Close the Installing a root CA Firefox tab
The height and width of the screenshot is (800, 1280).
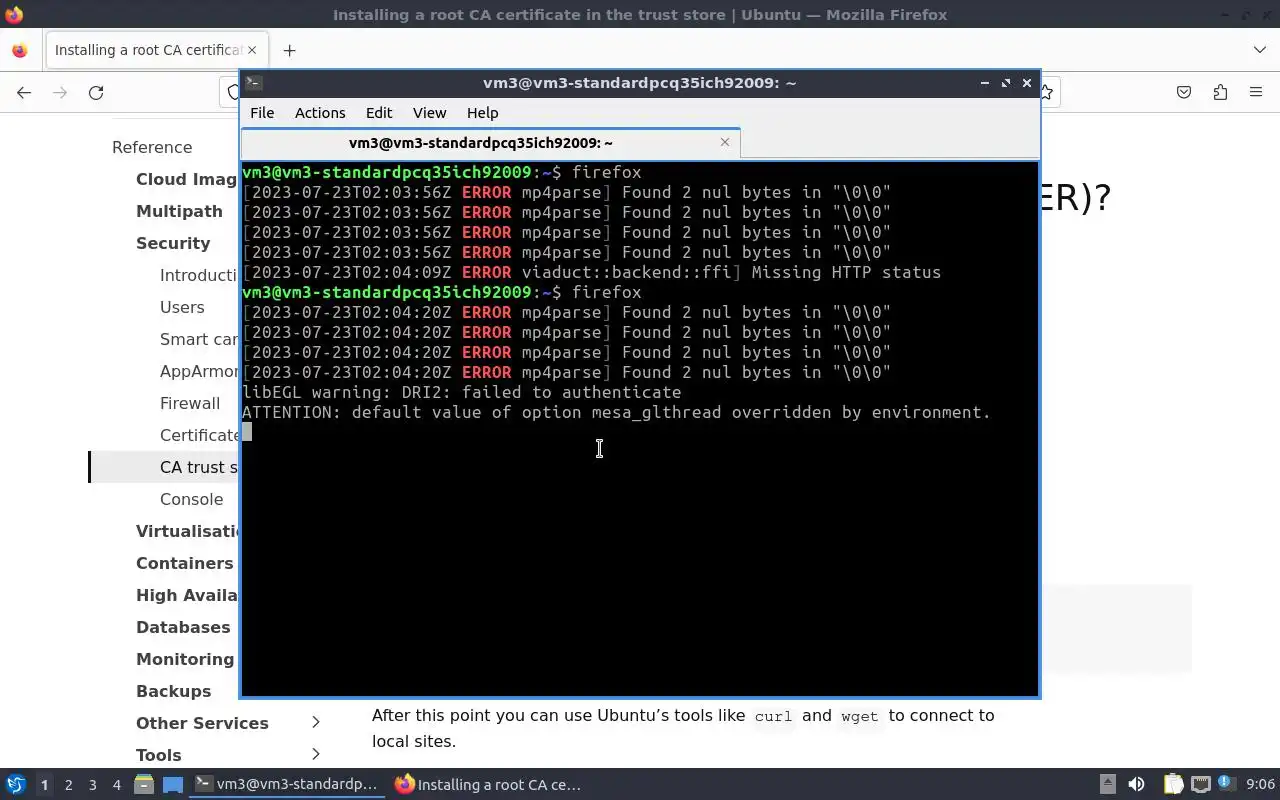tap(252, 50)
